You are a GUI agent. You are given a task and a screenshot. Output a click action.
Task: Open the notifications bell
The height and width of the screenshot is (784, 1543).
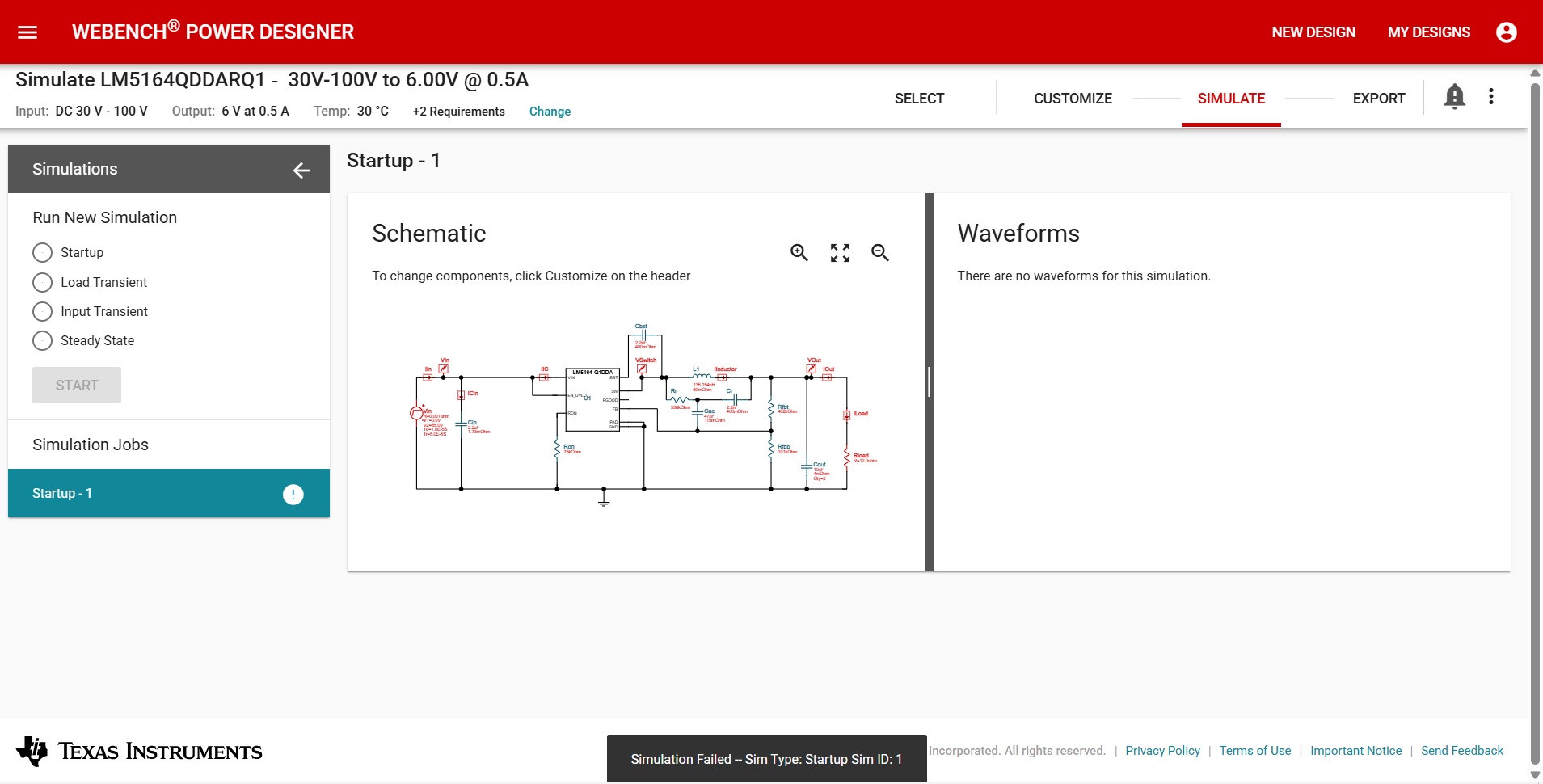(1455, 97)
